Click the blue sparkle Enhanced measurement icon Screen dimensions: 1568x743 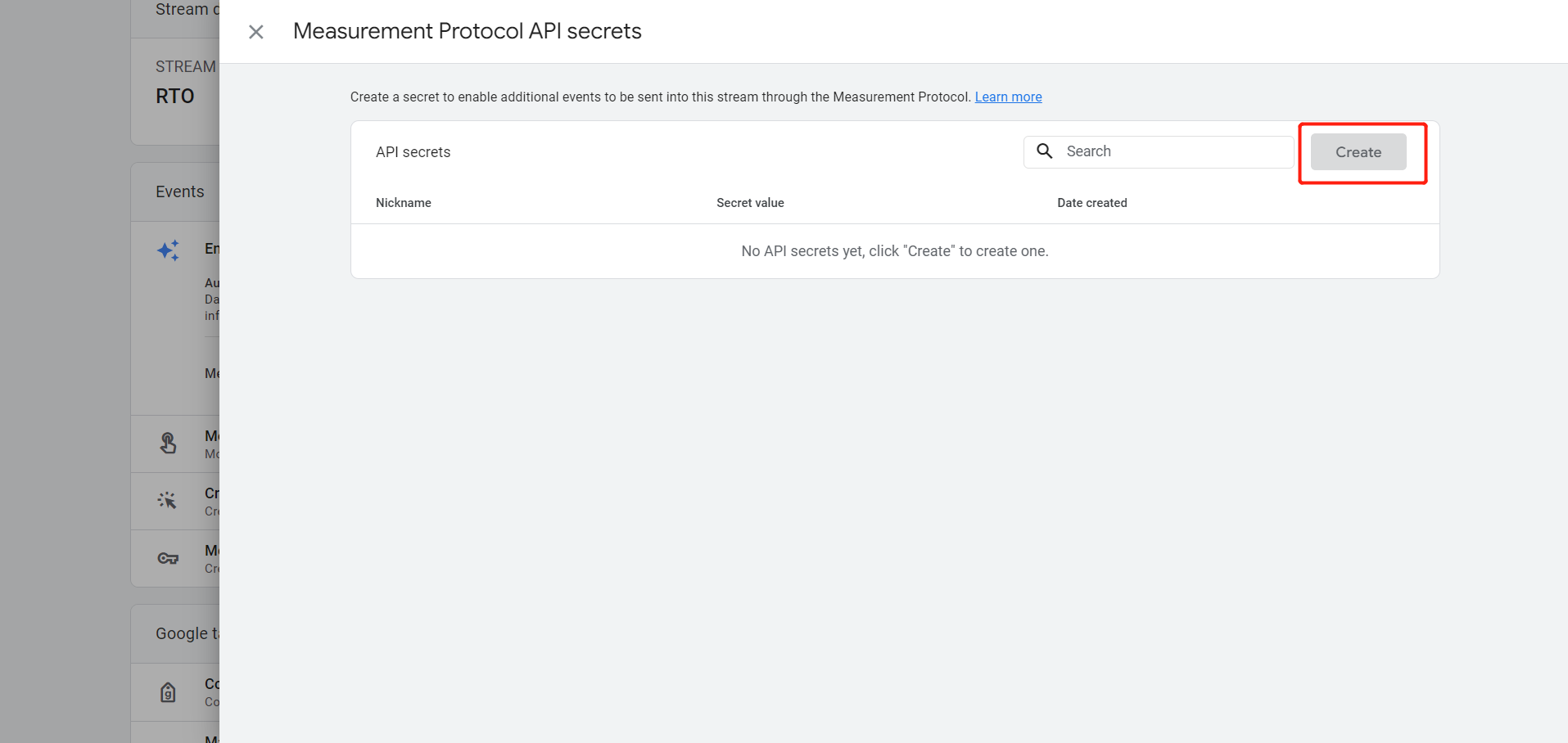pyautogui.click(x=168, y=250)
